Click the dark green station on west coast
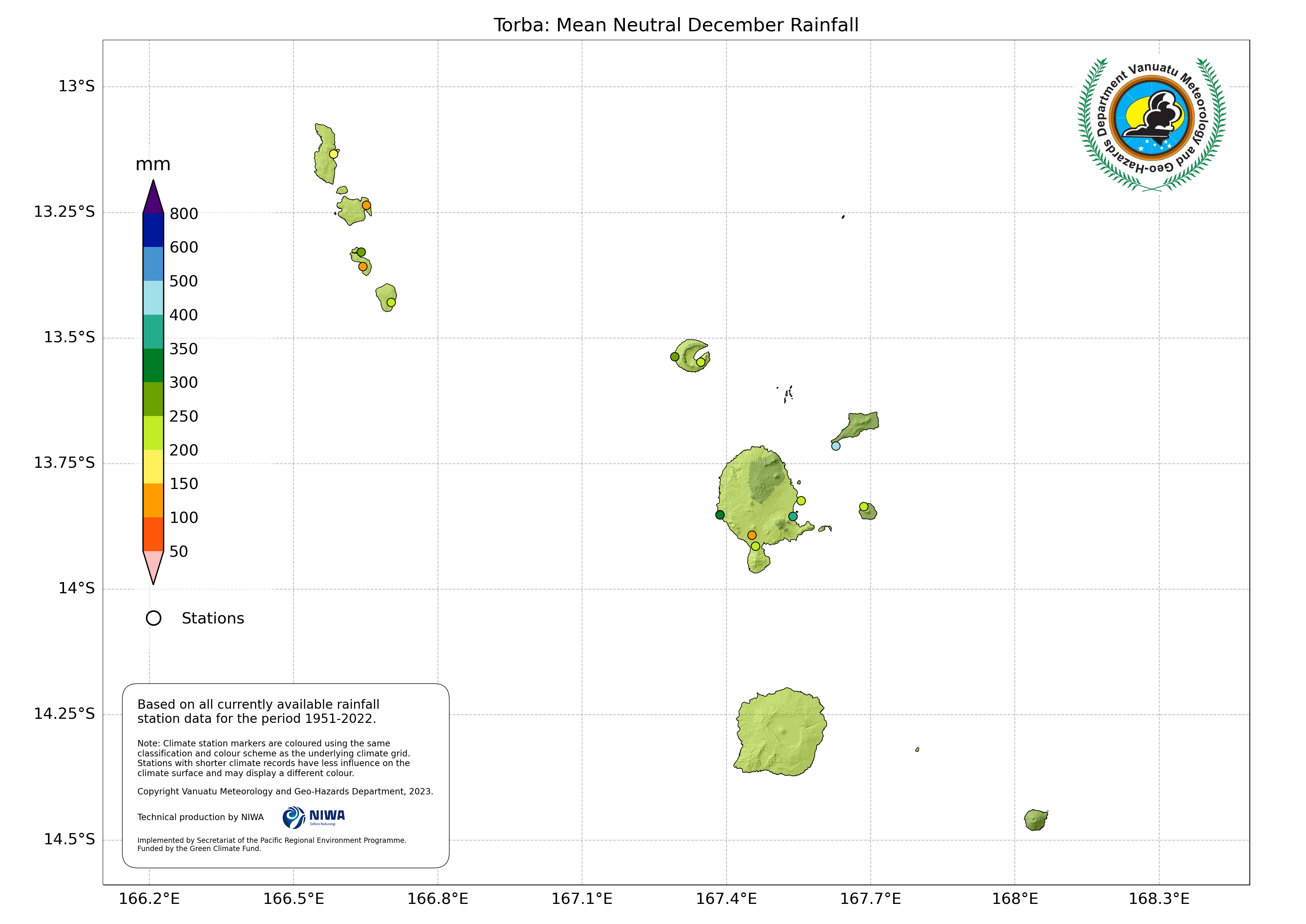The width and height of the screenshot is (1306, 924). click(720, 515)
